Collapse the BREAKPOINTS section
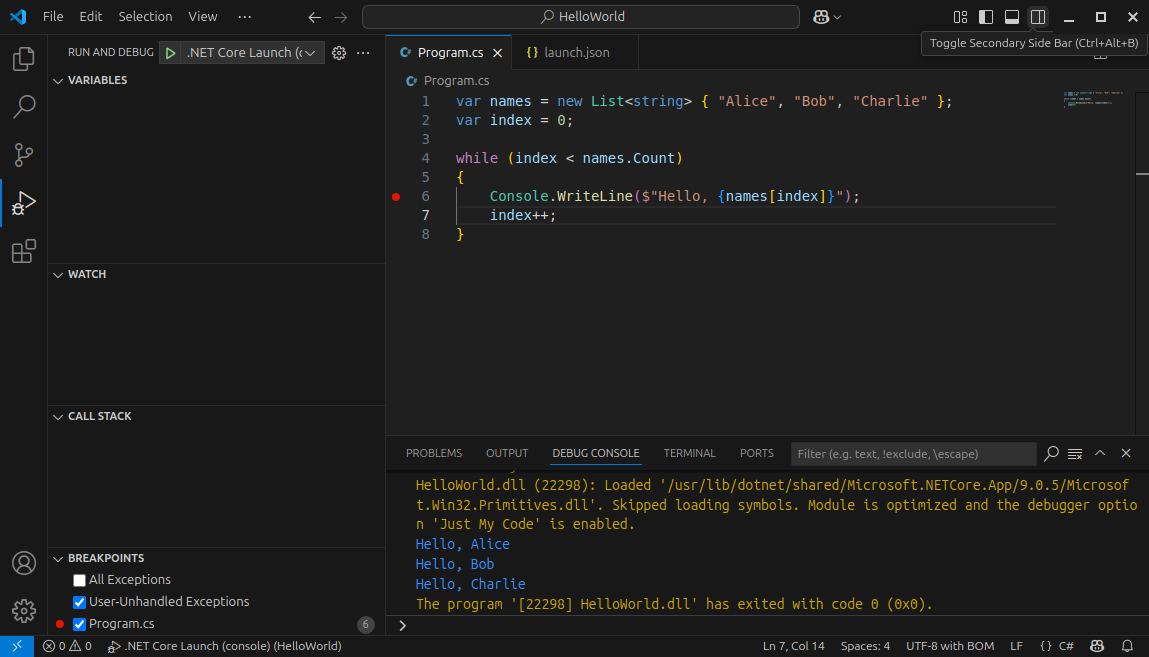 click(x=59, y=559)
